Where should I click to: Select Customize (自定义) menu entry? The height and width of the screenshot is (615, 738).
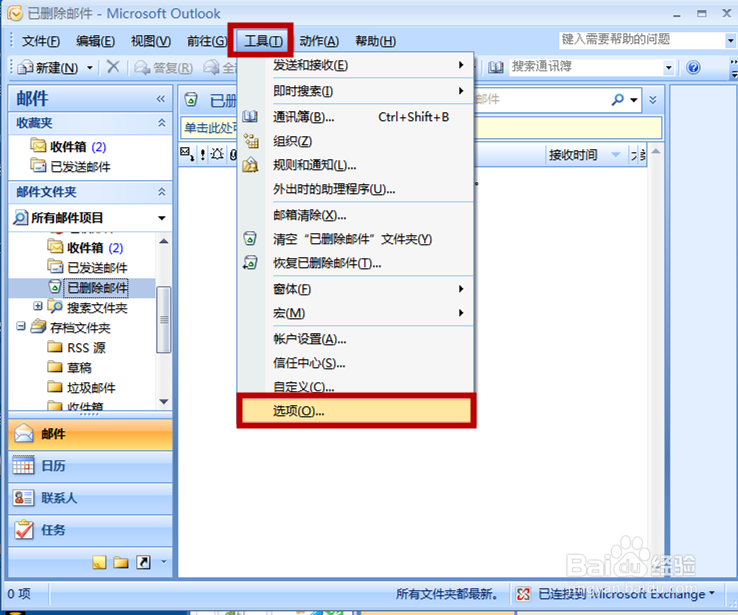356,386
